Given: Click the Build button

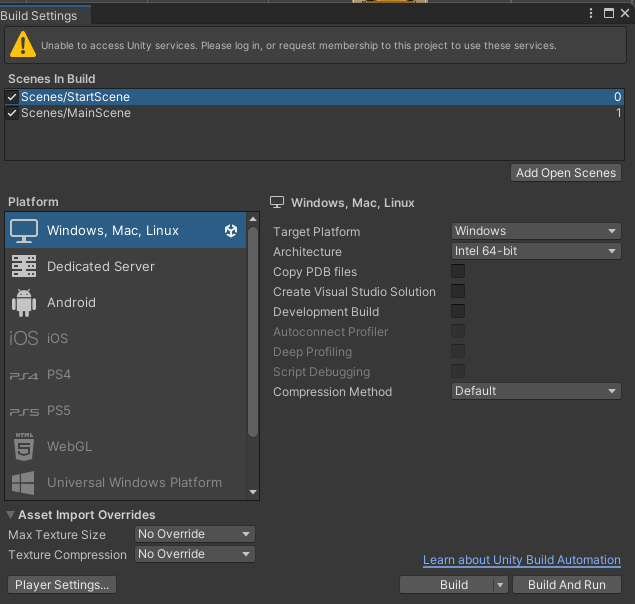Looking at the screenshot, I should pyautogui.click(x=447, y=585).
